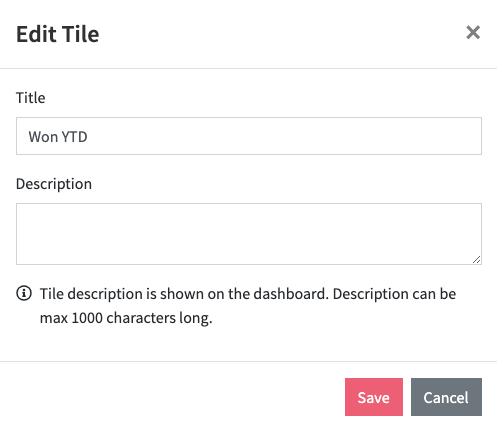Click the Edit Tile heading text

coord(58,34)
